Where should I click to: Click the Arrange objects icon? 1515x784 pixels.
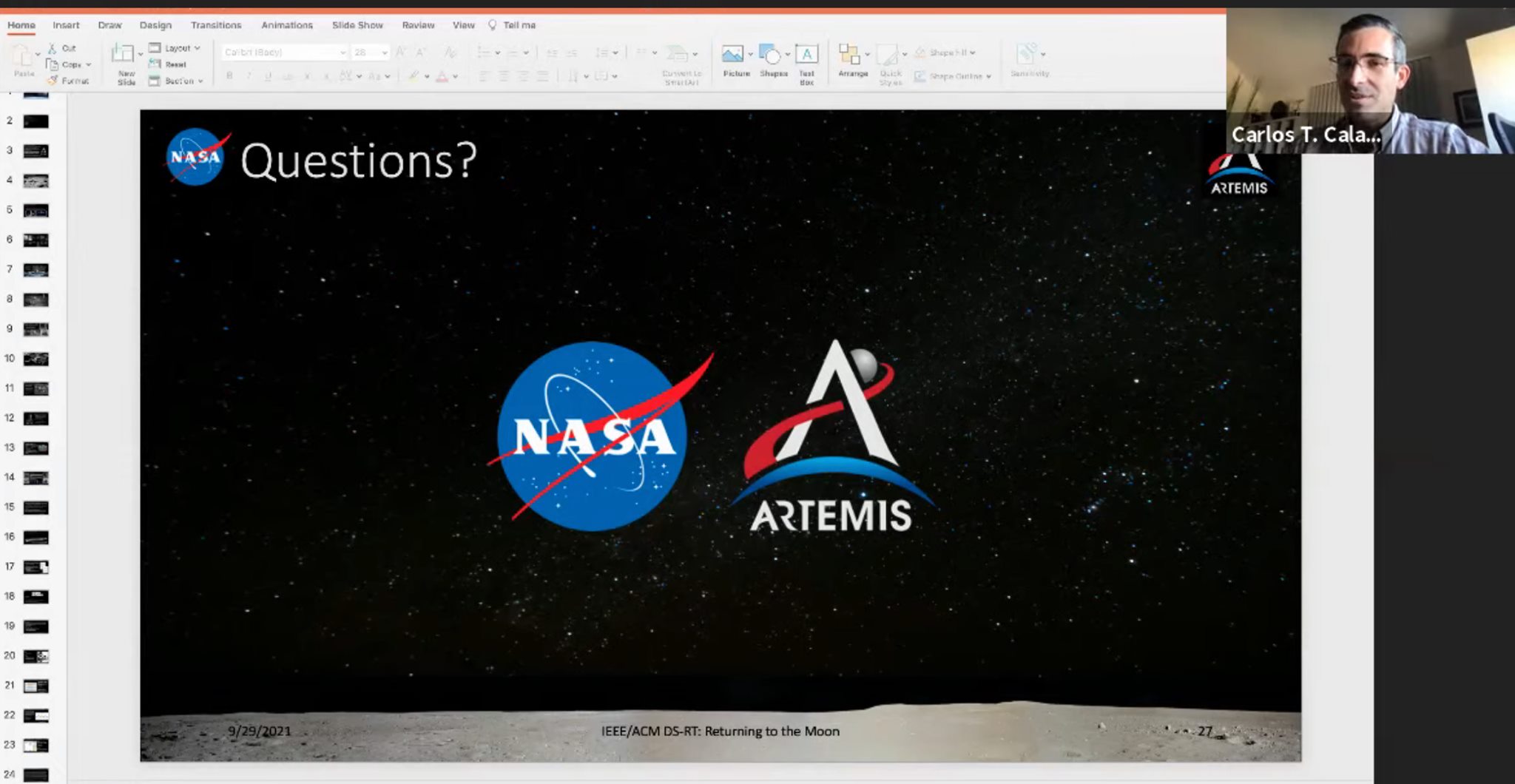coord(849,54)
